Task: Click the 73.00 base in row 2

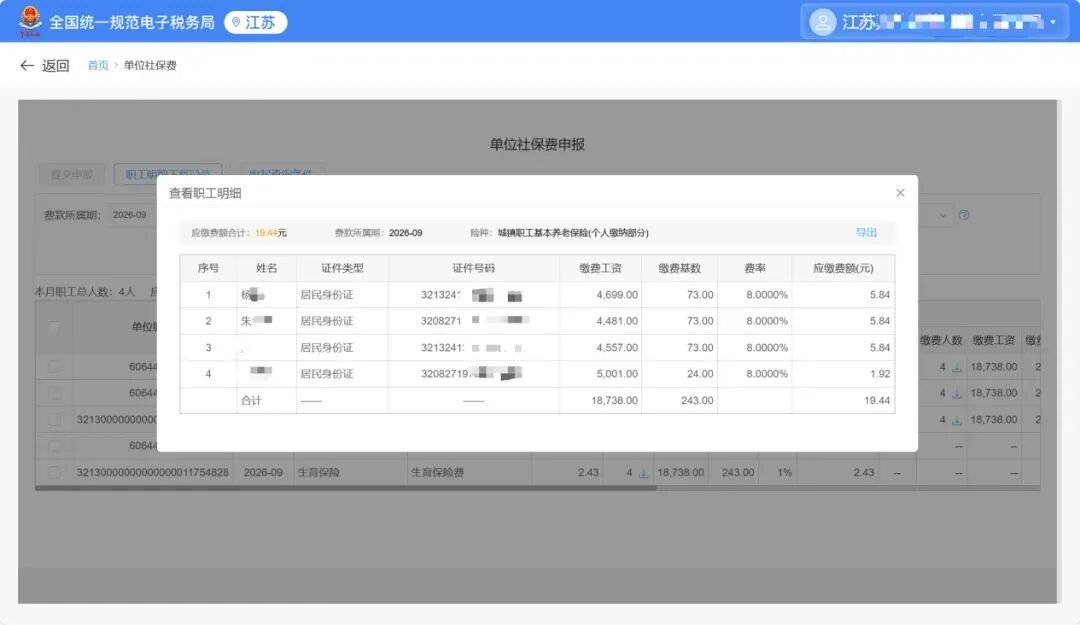Action: tap(700, 321)
